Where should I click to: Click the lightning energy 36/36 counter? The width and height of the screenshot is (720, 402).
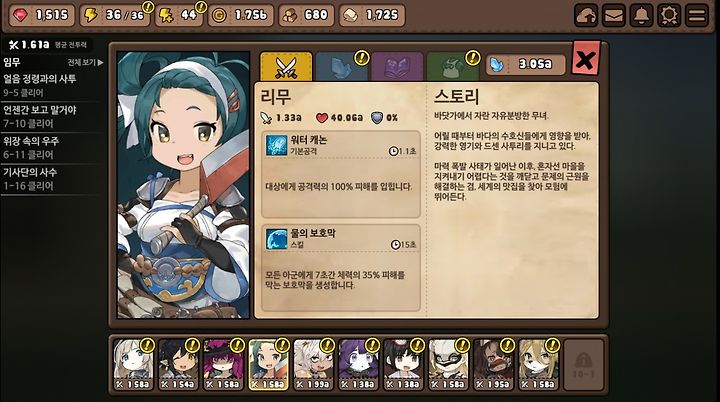click(x=115, y=15)
